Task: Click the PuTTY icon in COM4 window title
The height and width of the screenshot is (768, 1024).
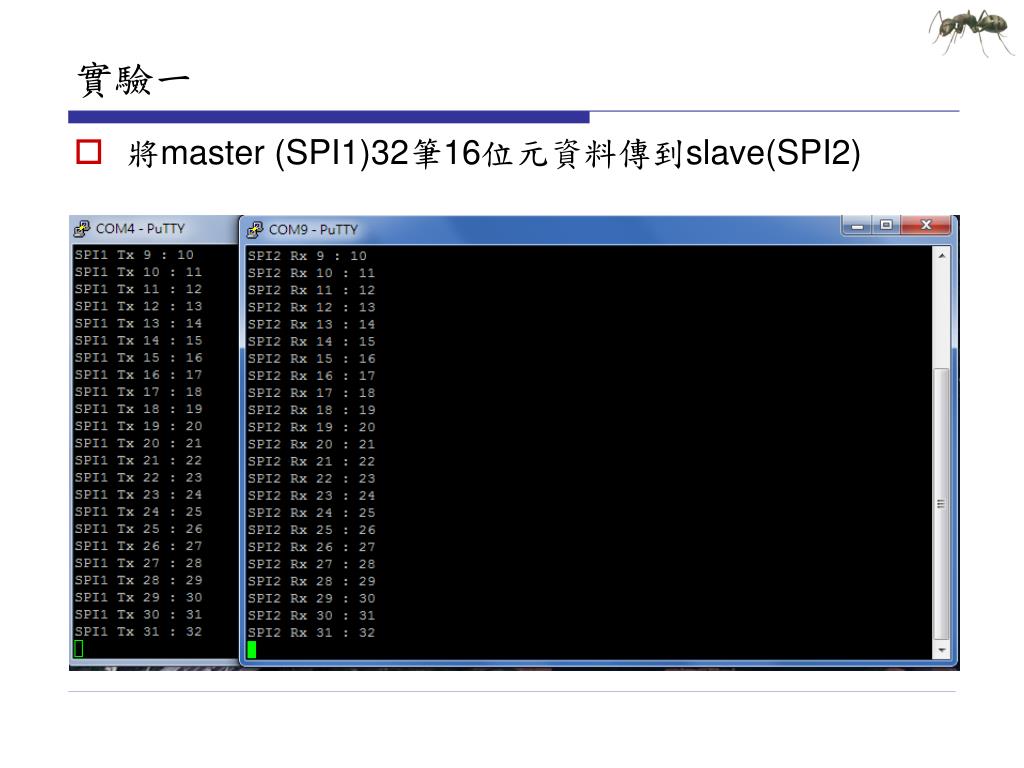Action: tap(82, 229)
